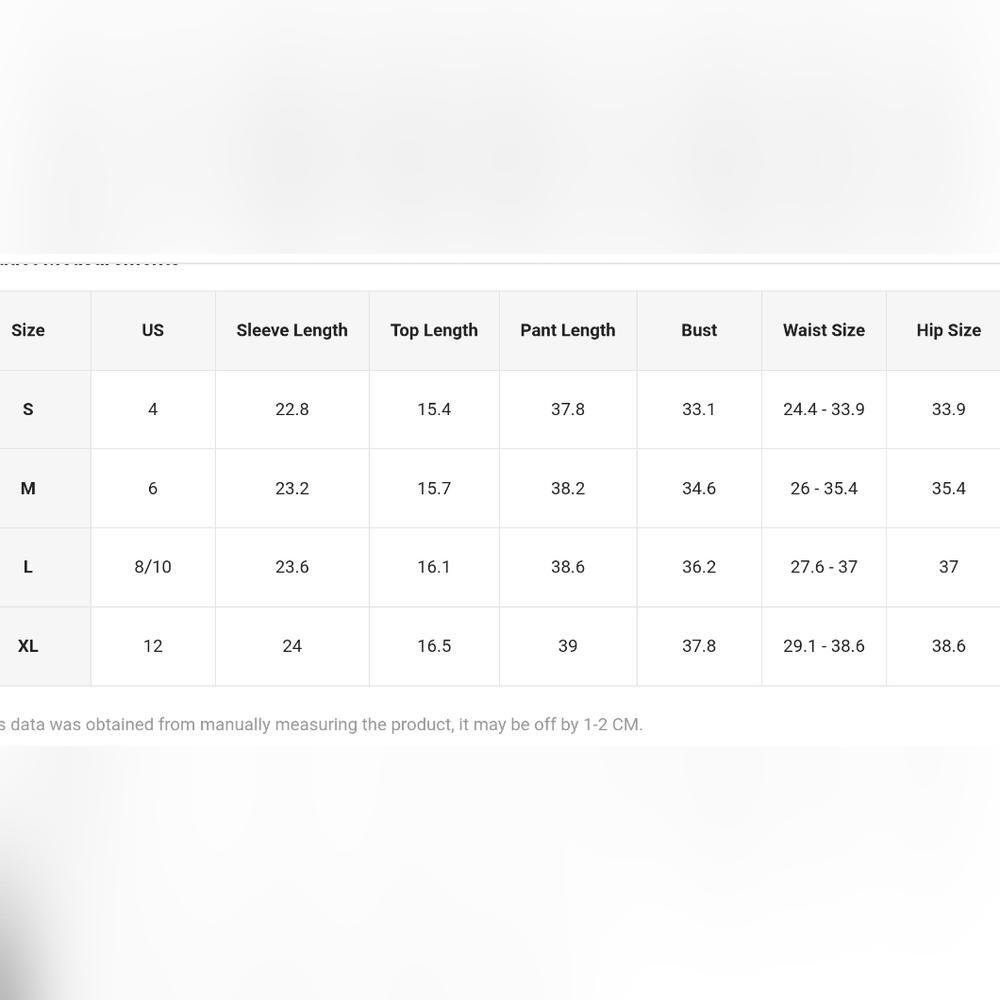
Task: Click the M size row label
Action: point(28,488)
